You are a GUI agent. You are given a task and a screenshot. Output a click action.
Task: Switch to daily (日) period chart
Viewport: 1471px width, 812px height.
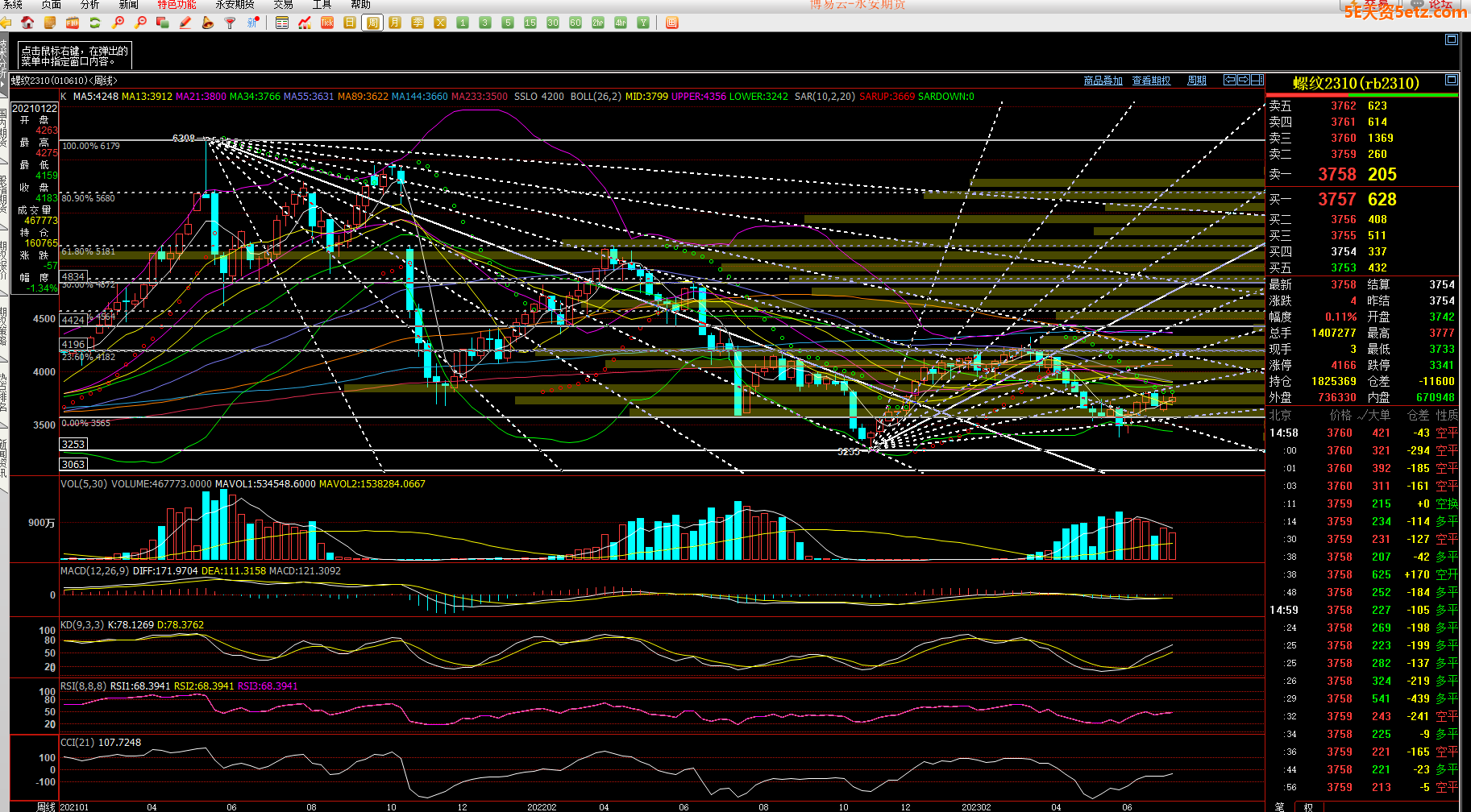point(350,23)
